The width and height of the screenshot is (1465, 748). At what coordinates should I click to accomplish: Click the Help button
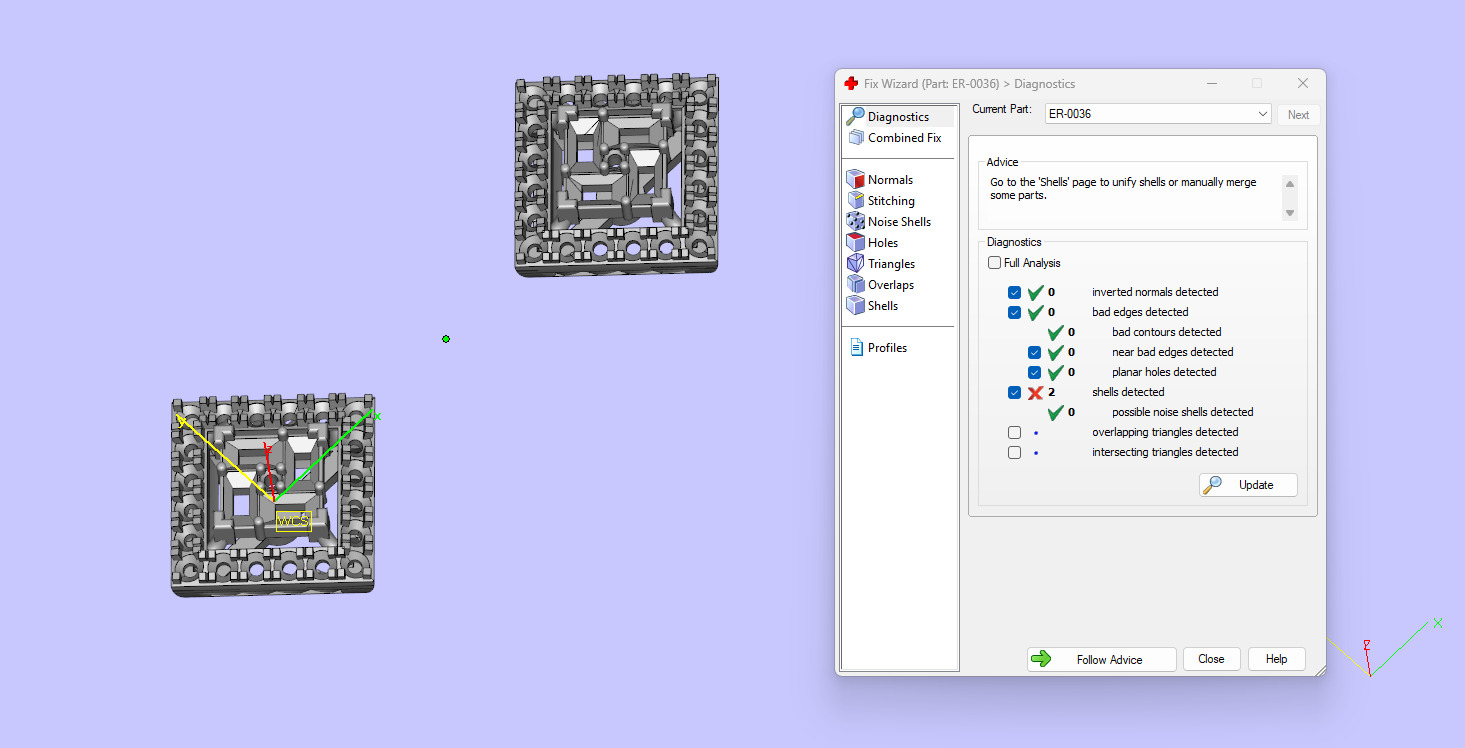pyautogui.click(x=1276, y=659)
